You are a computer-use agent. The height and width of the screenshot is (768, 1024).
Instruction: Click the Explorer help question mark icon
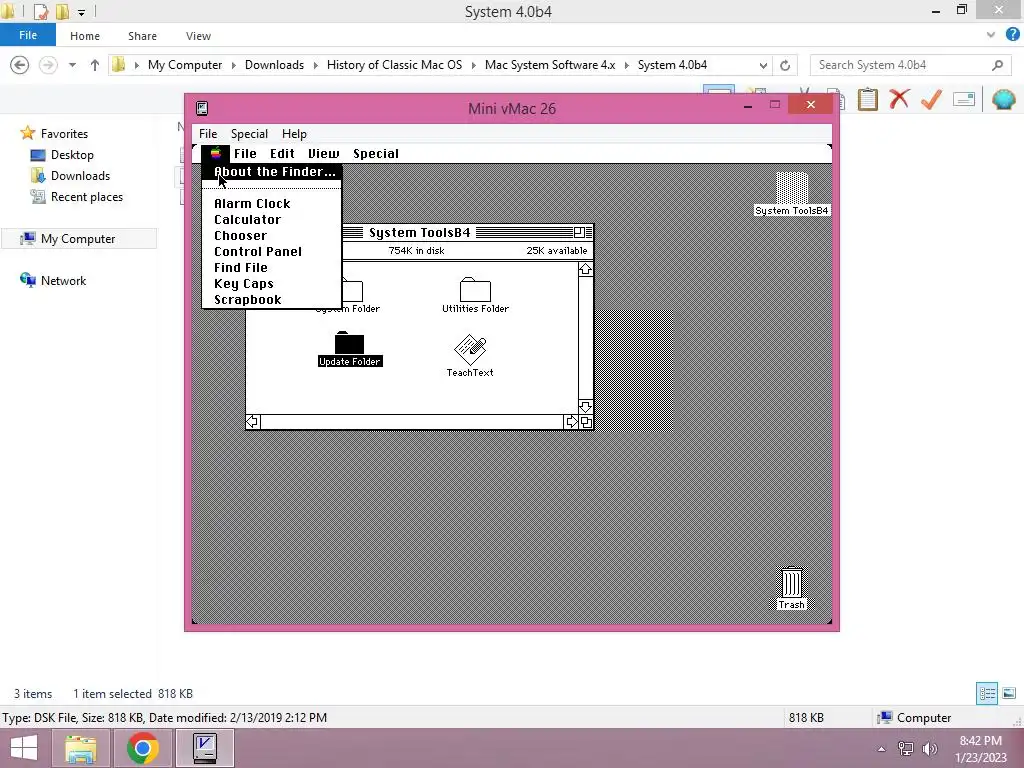pyautogui.click(x=1012, y=35)
